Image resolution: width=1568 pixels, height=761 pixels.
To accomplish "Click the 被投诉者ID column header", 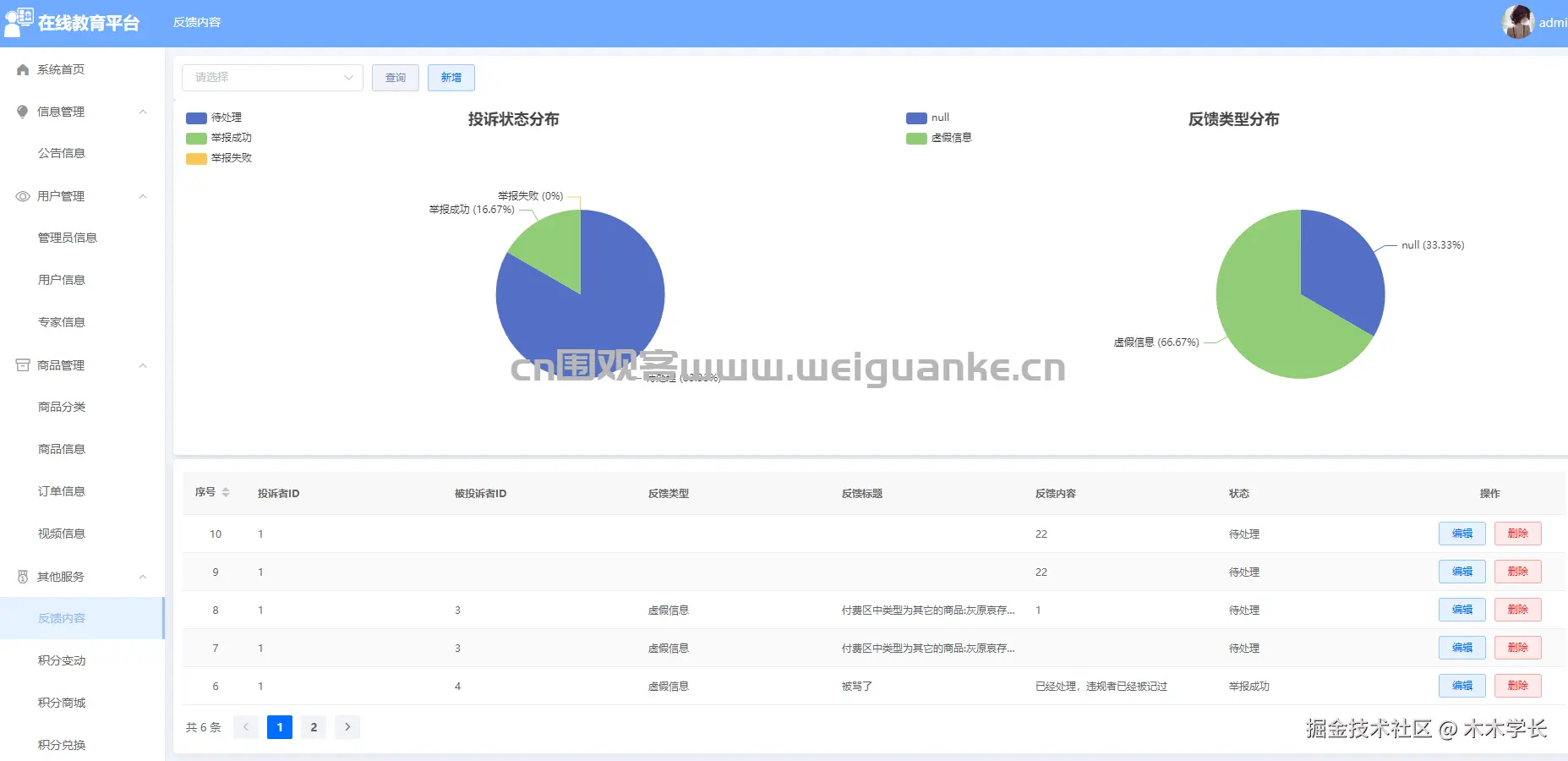I will click(x=480, y=494).
